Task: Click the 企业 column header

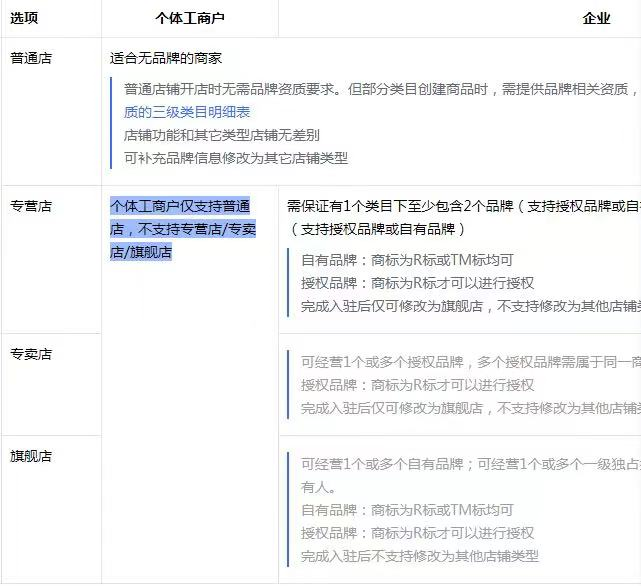Action: (x=596, y=18)
